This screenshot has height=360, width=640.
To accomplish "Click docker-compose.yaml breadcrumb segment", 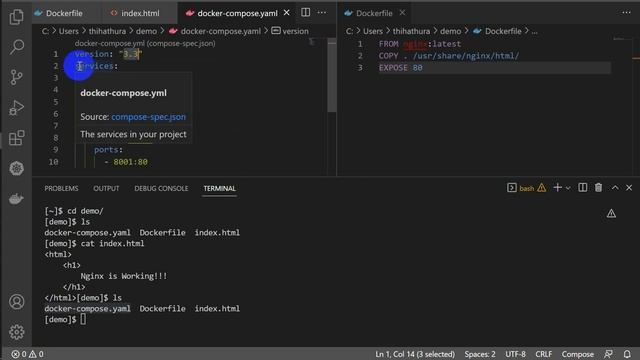I will [220, 31].
